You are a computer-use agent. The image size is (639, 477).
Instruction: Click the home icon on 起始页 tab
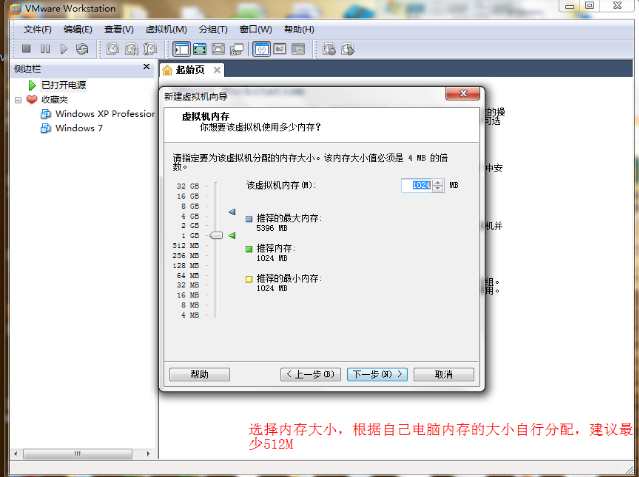[x=167, y=70]
